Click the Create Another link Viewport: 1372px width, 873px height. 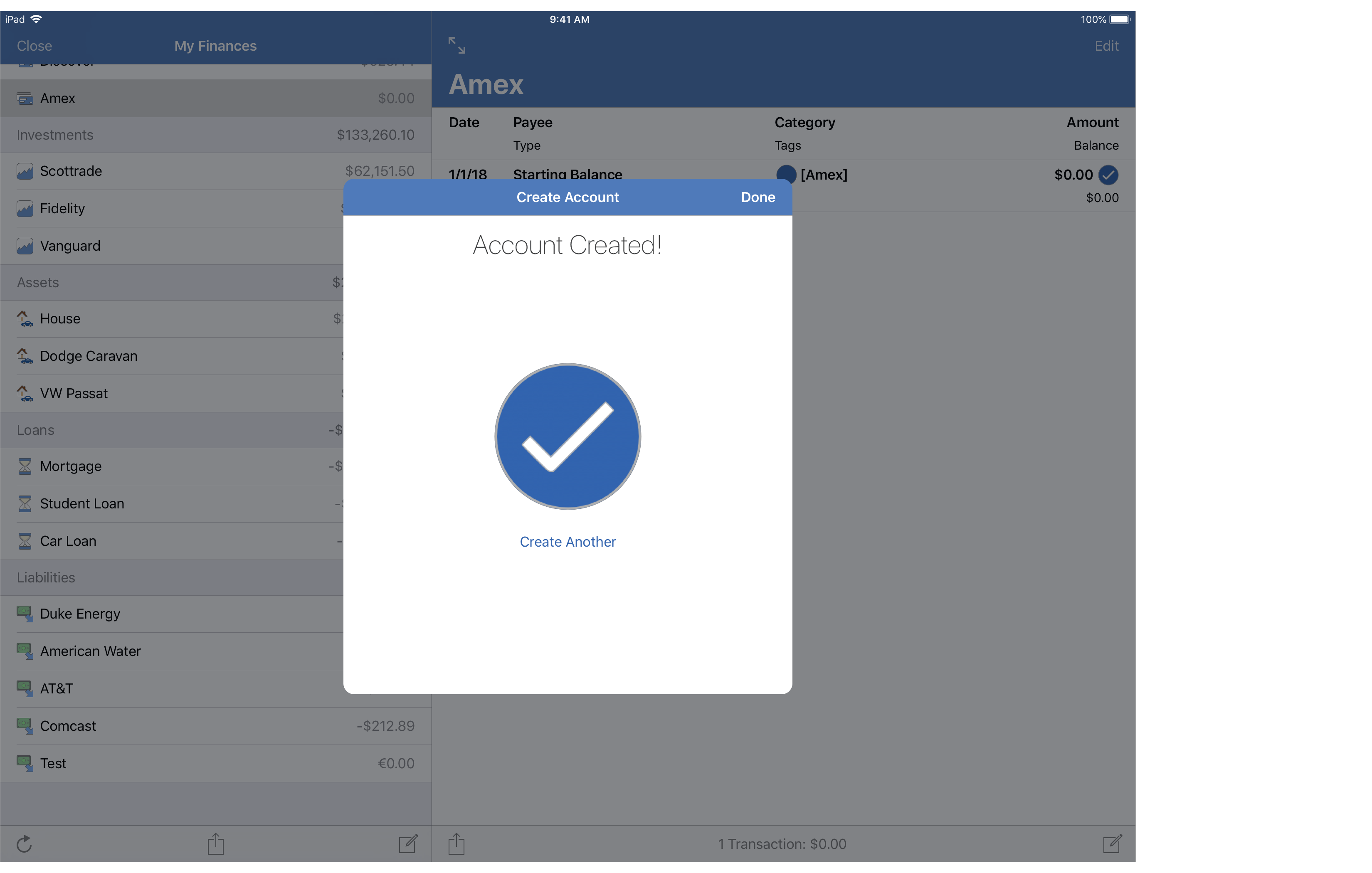[x=568, y=542]
